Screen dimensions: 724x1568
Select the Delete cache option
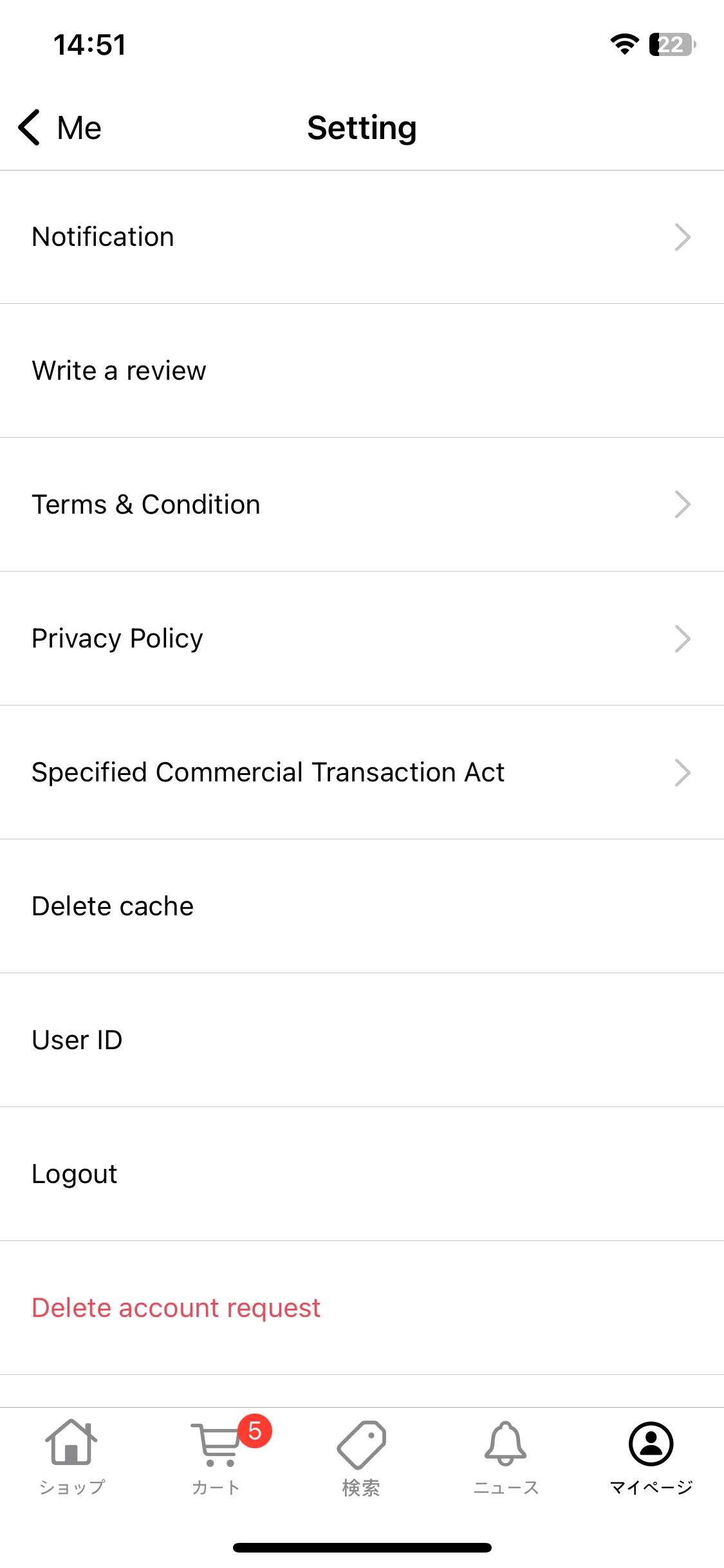[362, 906]
